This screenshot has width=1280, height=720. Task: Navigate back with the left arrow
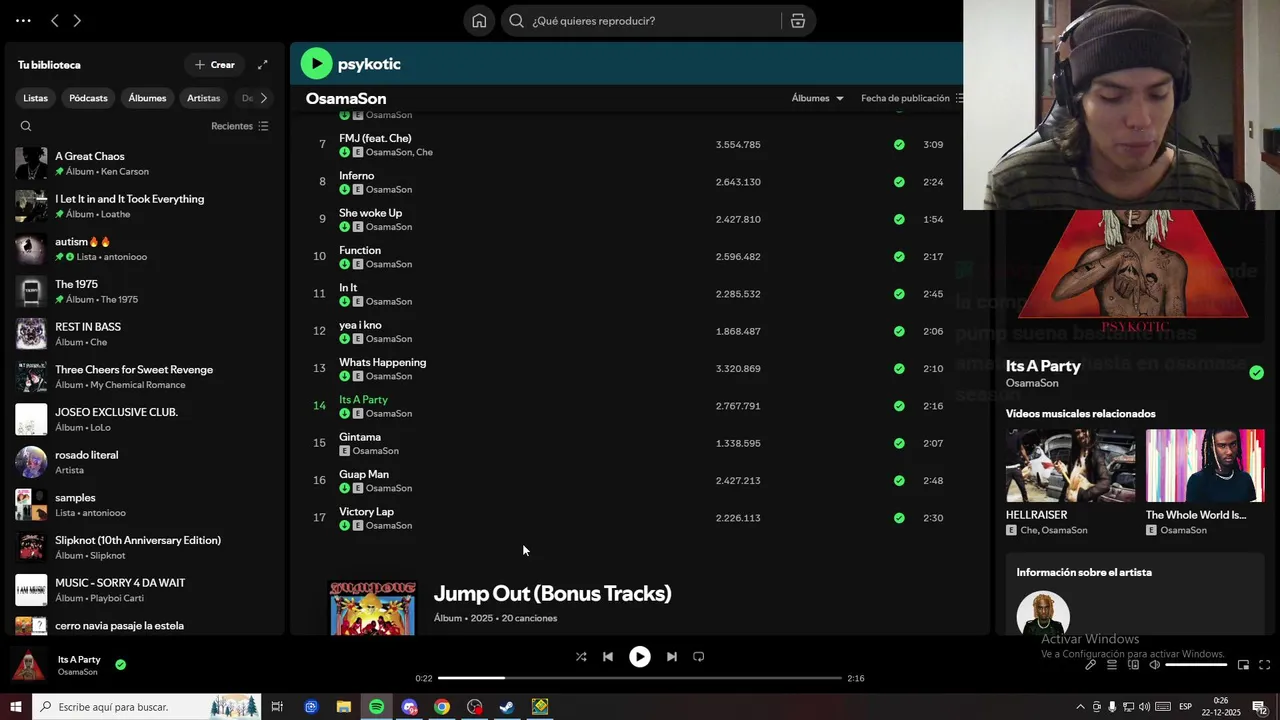pyautogui.click(x=55, y=21)
